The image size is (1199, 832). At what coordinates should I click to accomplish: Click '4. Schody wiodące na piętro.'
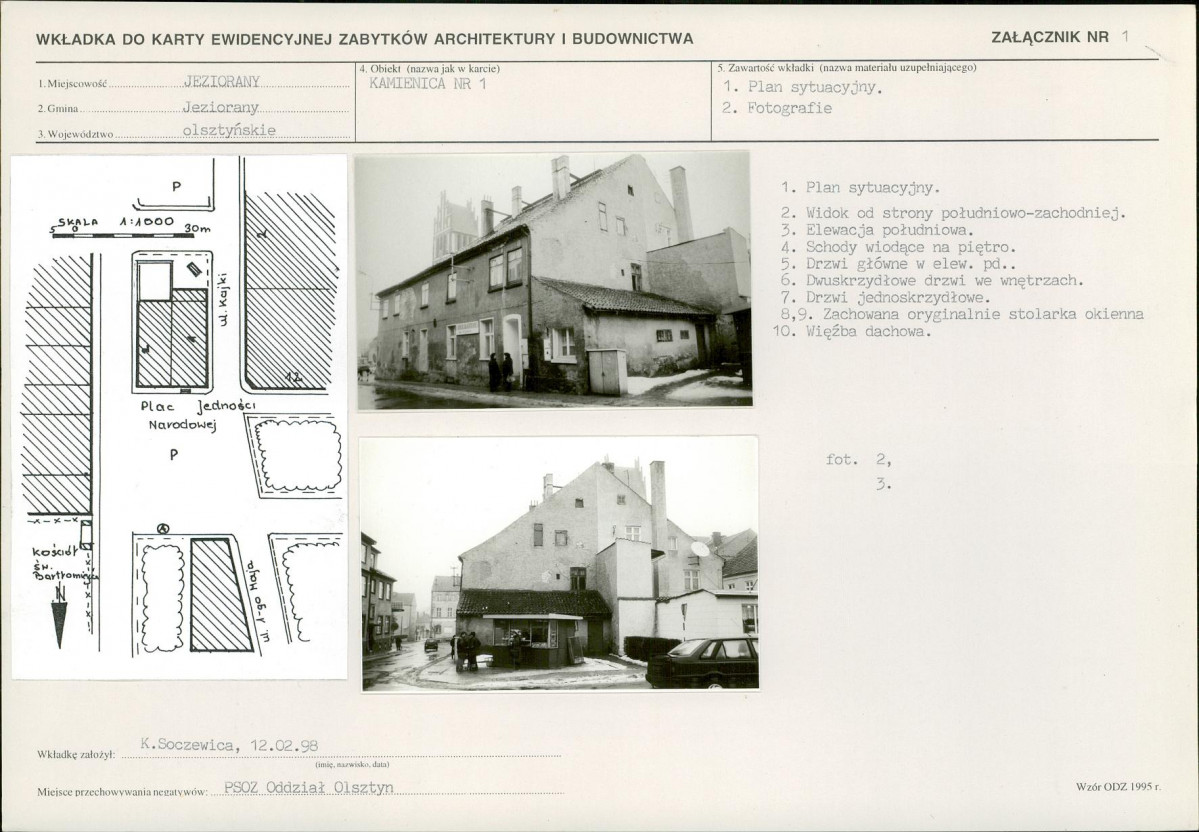click(x=898, y=247)
